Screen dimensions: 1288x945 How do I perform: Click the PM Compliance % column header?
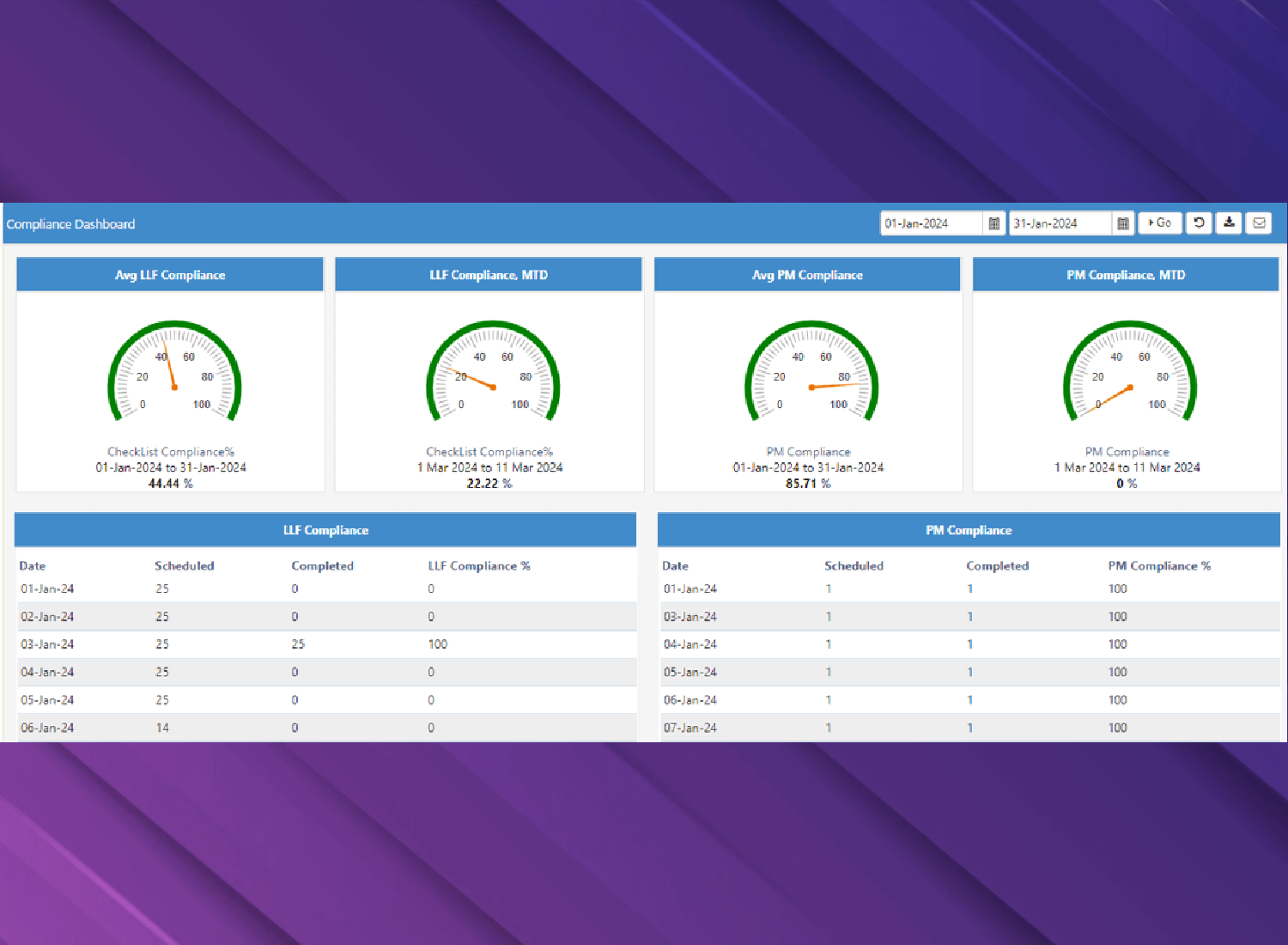click(x=1158, y=566)
